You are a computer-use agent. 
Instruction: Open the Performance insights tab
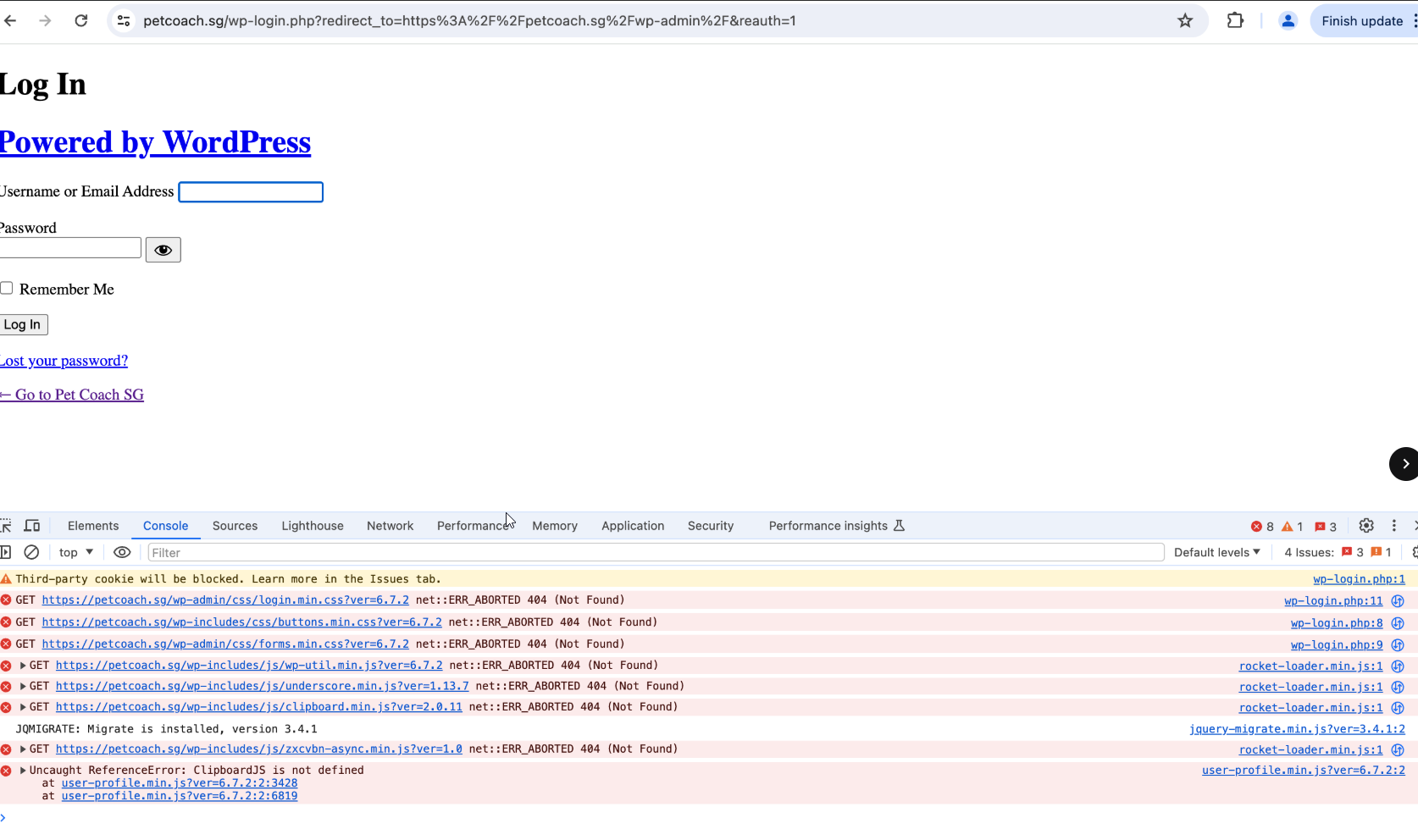(837, 526)
